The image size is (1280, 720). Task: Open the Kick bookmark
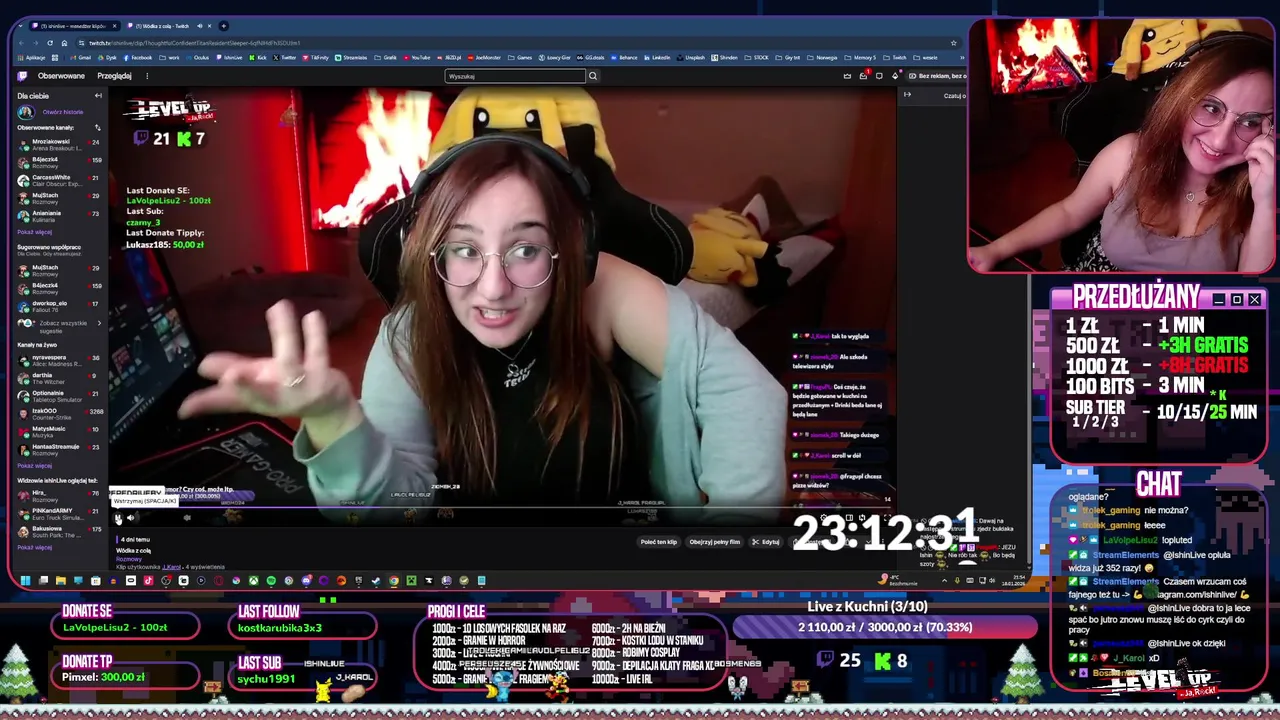(258, 58)
